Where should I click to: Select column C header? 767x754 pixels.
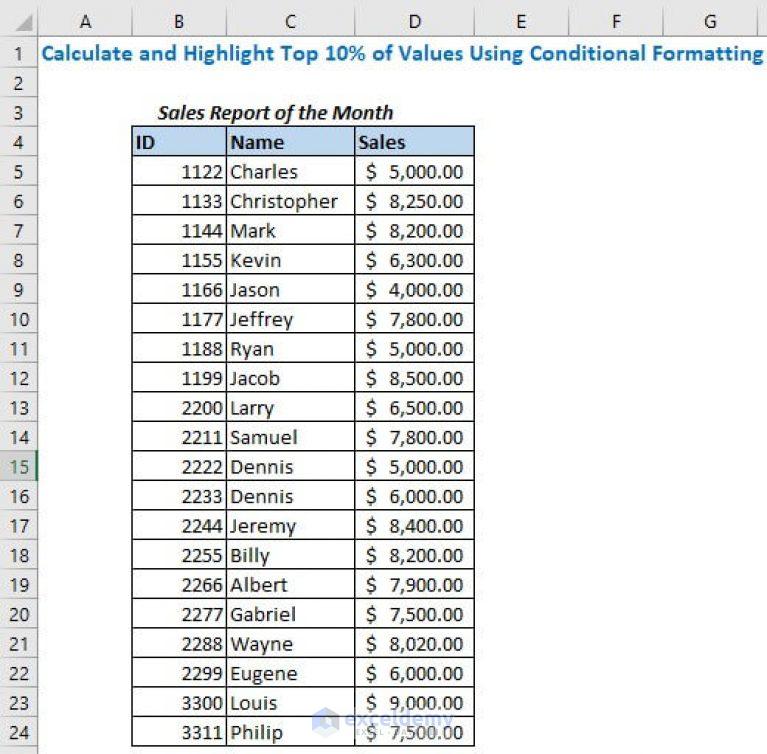tap(291, 22)
